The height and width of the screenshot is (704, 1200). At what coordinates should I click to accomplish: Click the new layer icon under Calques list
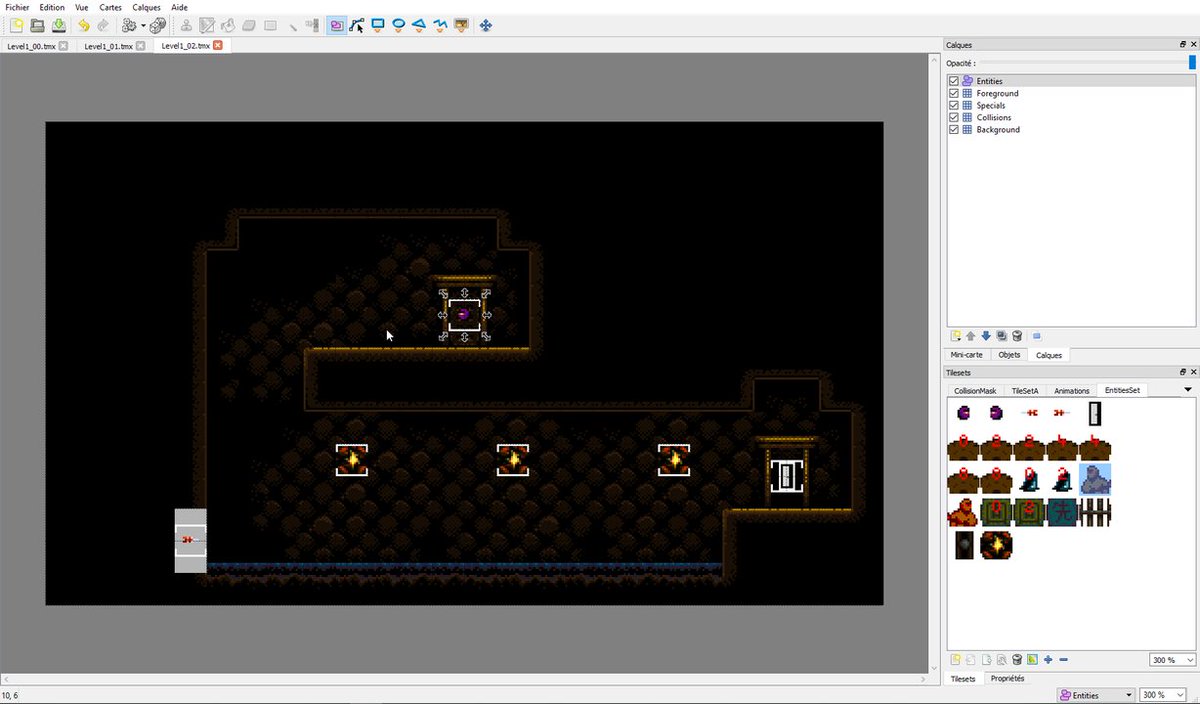tap(956, 336)
